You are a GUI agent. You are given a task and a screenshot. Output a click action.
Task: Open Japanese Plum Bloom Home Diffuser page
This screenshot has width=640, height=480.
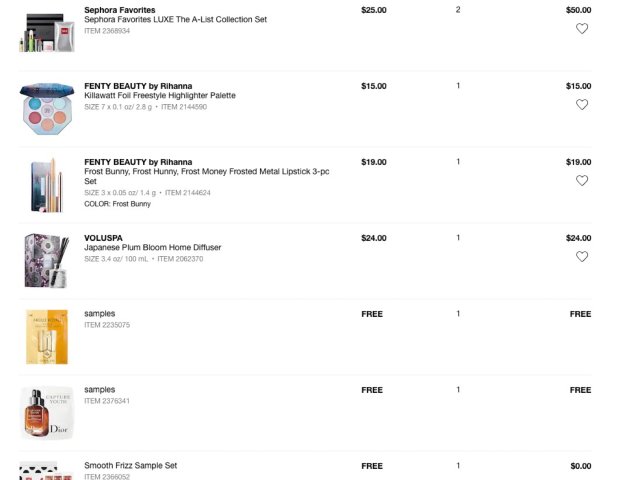point(152,248)
